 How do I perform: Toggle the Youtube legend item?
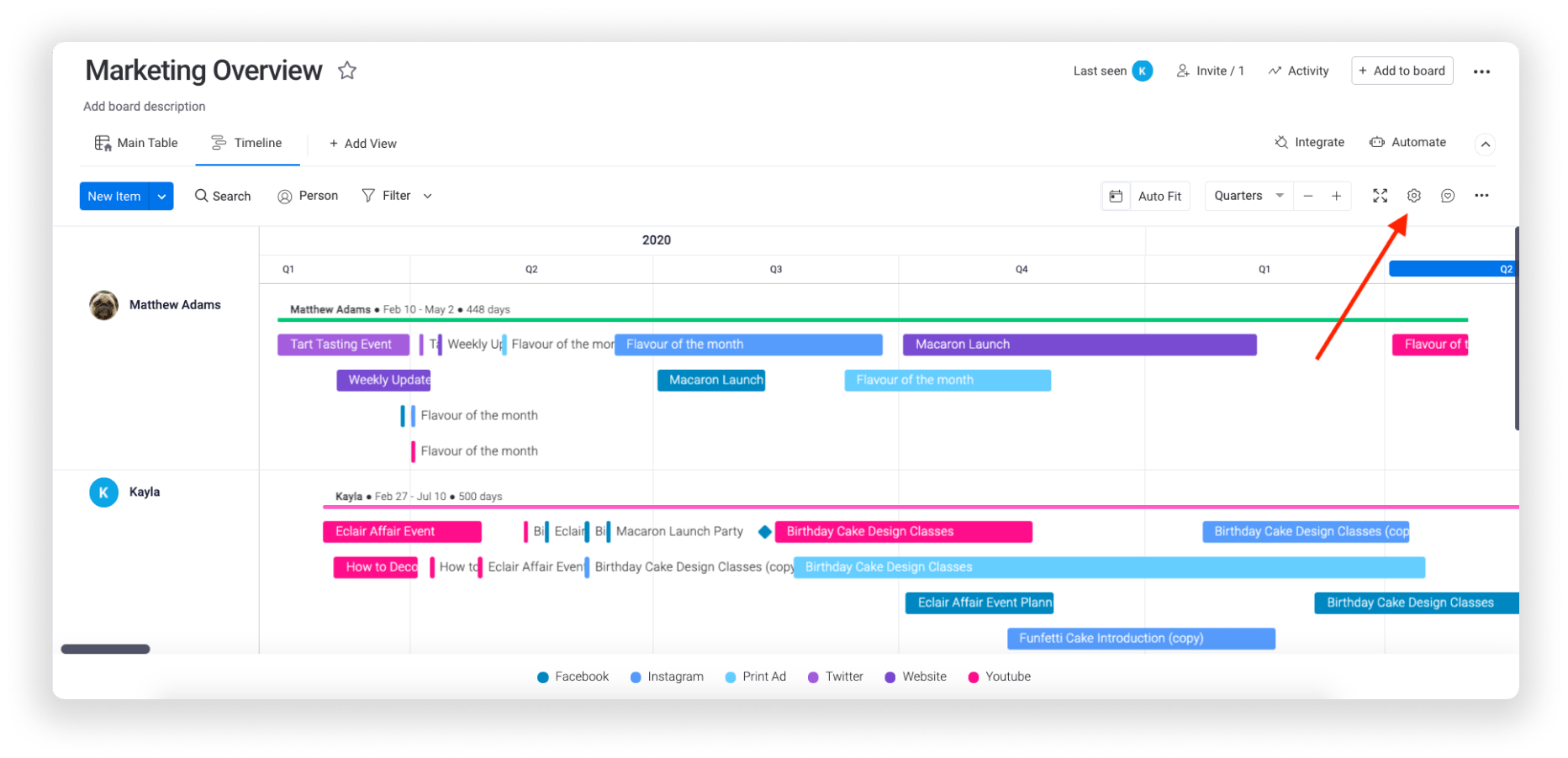pos(999,676)
